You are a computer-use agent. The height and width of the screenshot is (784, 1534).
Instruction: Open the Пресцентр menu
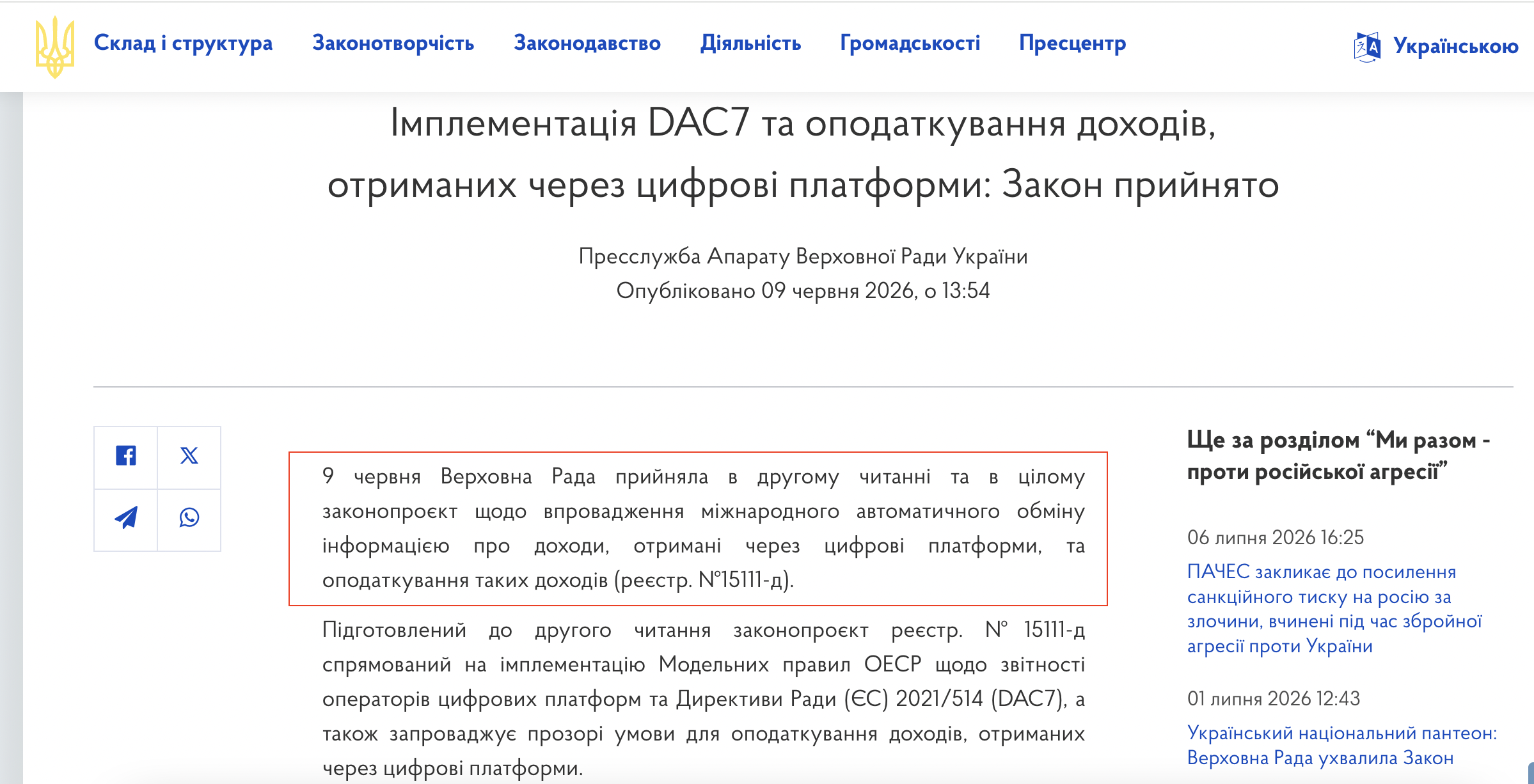1072,43
